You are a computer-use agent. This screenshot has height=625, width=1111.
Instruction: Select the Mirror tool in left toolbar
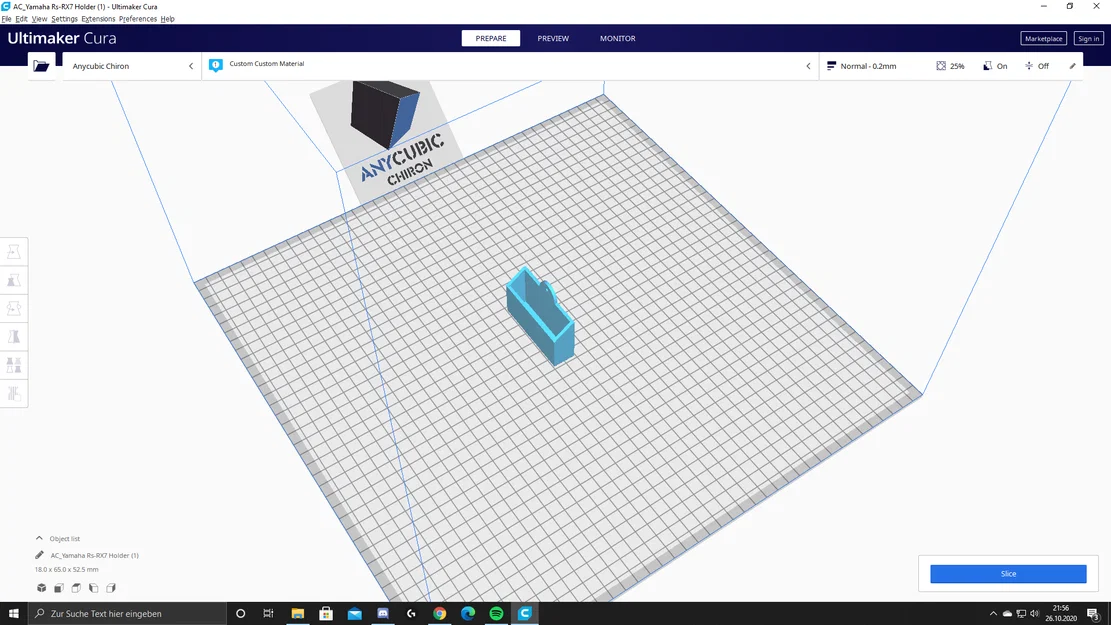coord(13,337)
